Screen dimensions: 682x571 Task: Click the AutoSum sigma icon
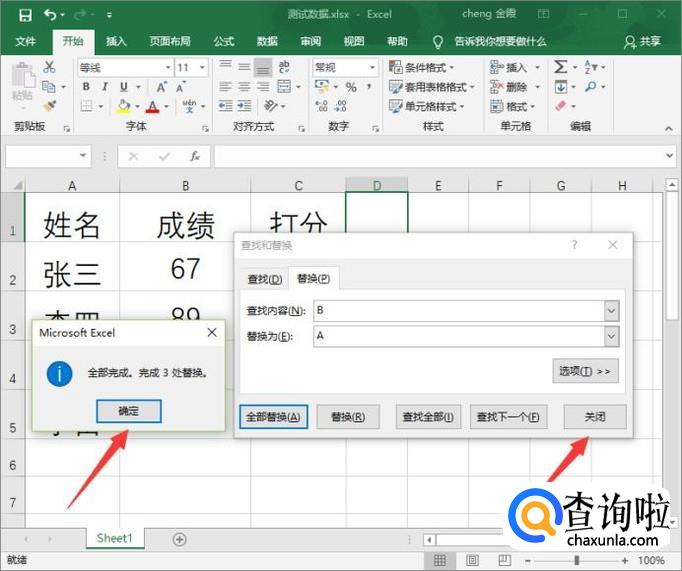561,67
